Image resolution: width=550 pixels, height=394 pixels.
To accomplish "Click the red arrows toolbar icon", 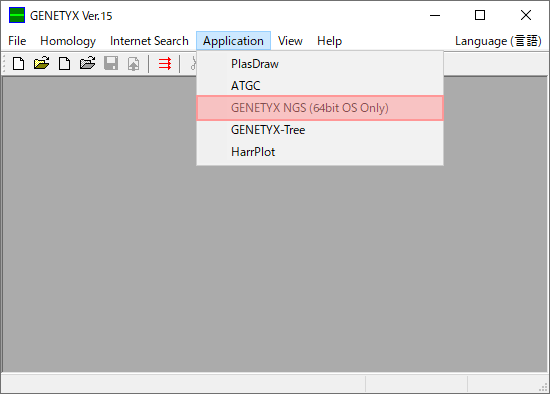I will point(165,64).
